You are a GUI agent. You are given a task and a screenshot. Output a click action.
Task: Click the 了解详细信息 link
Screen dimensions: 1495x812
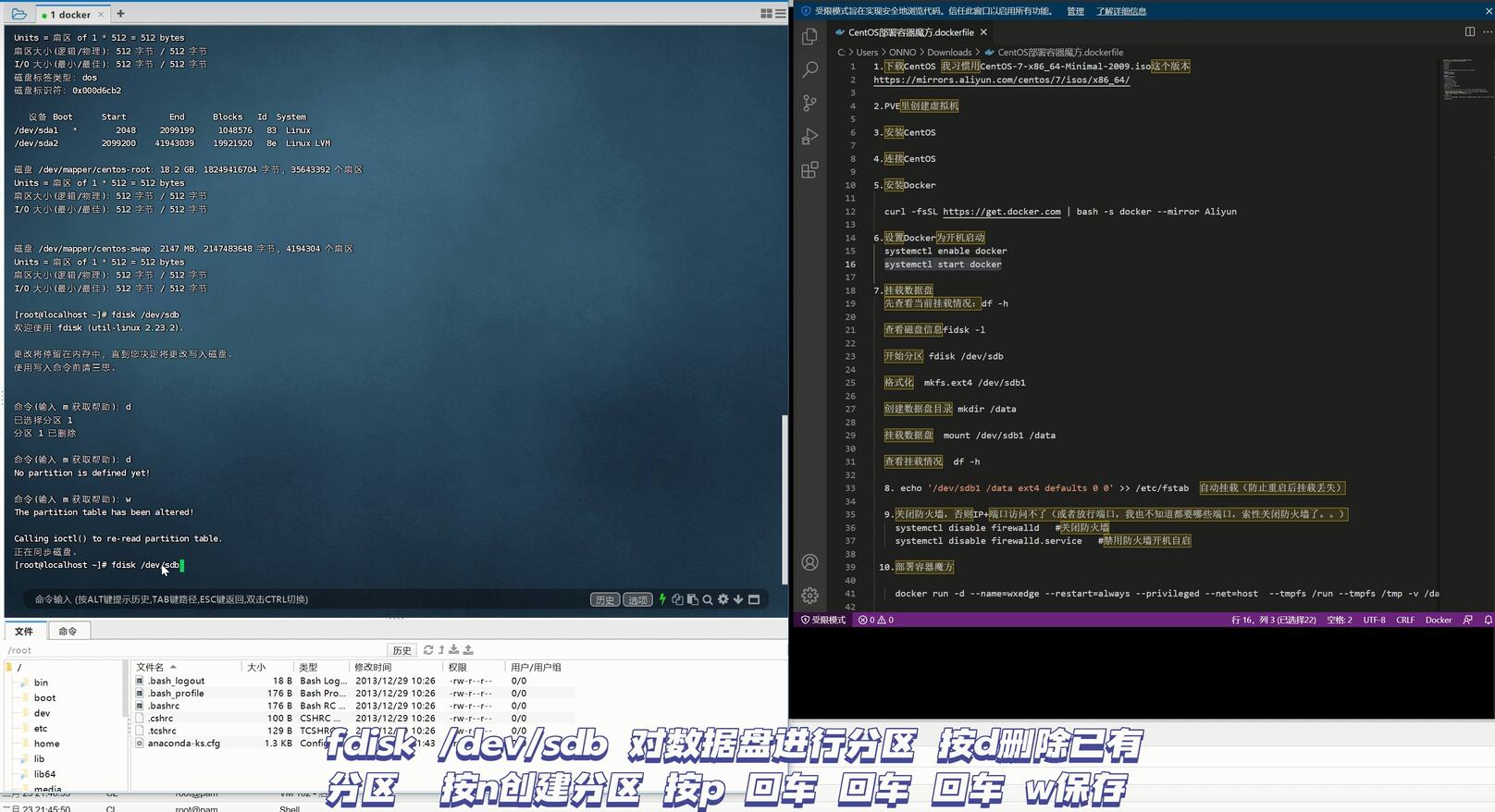coord(1121,11)
